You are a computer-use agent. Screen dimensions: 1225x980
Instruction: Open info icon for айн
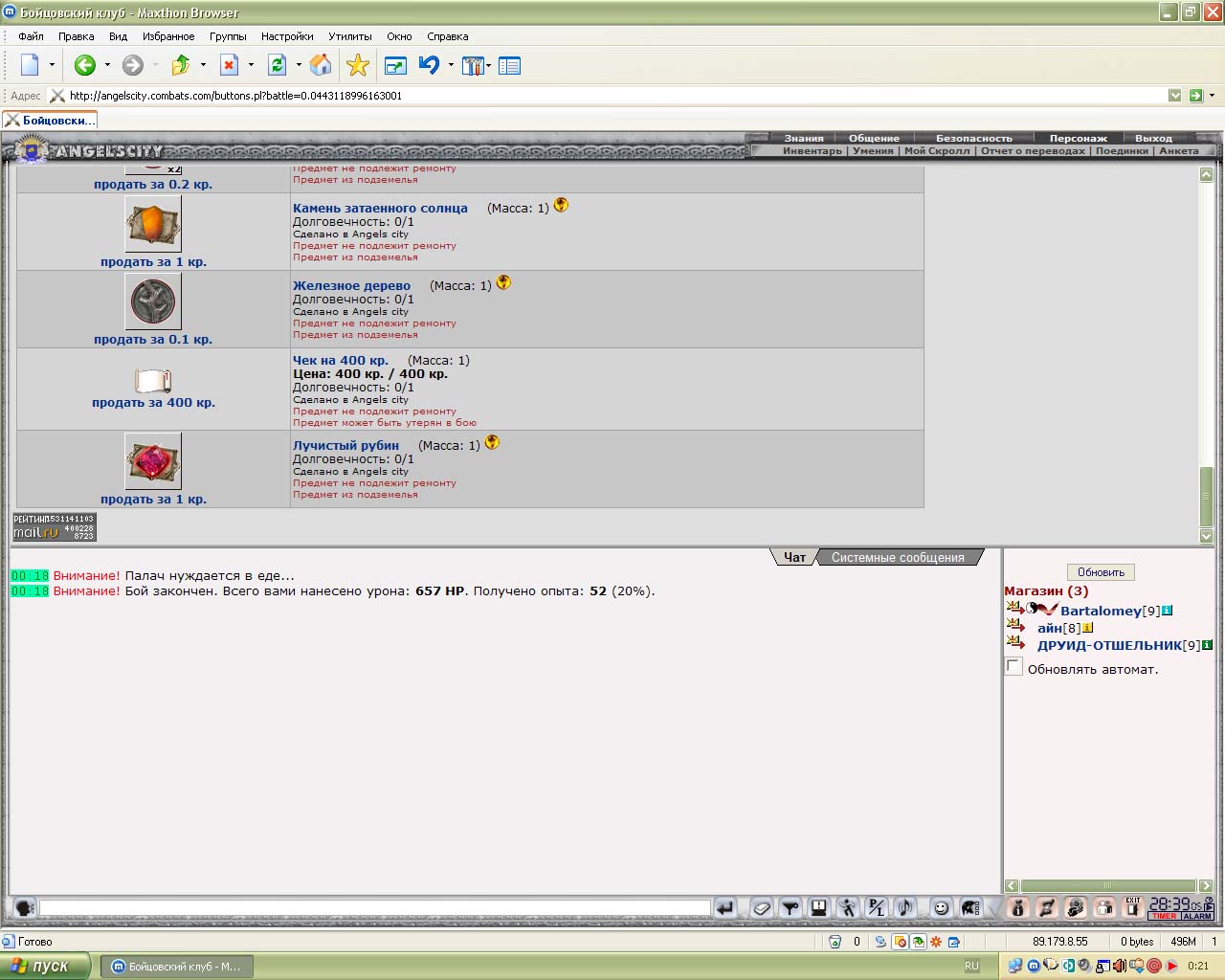click(1088, 628)
